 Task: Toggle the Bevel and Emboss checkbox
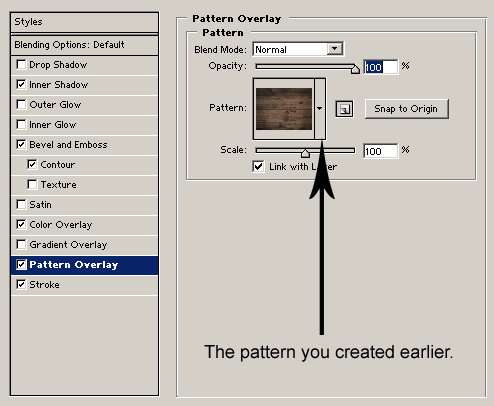[x=21, y=144]
